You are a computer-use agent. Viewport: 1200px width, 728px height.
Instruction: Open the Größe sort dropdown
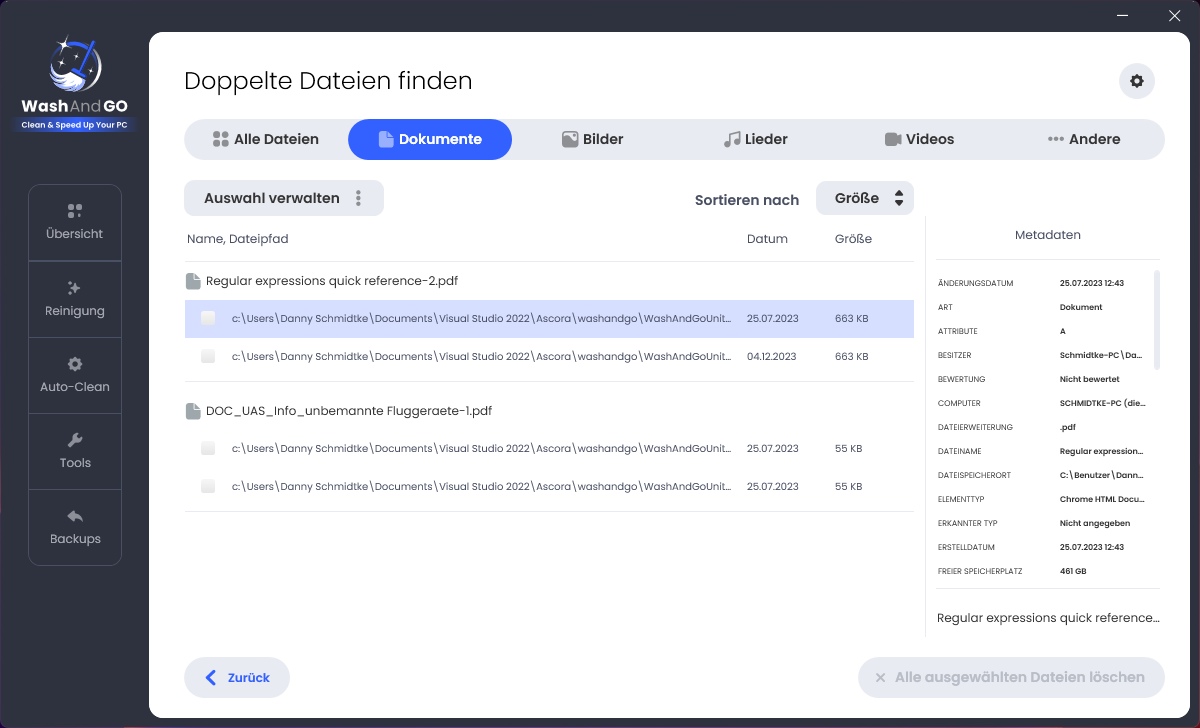pyautogui.click(x=864, y=198)
